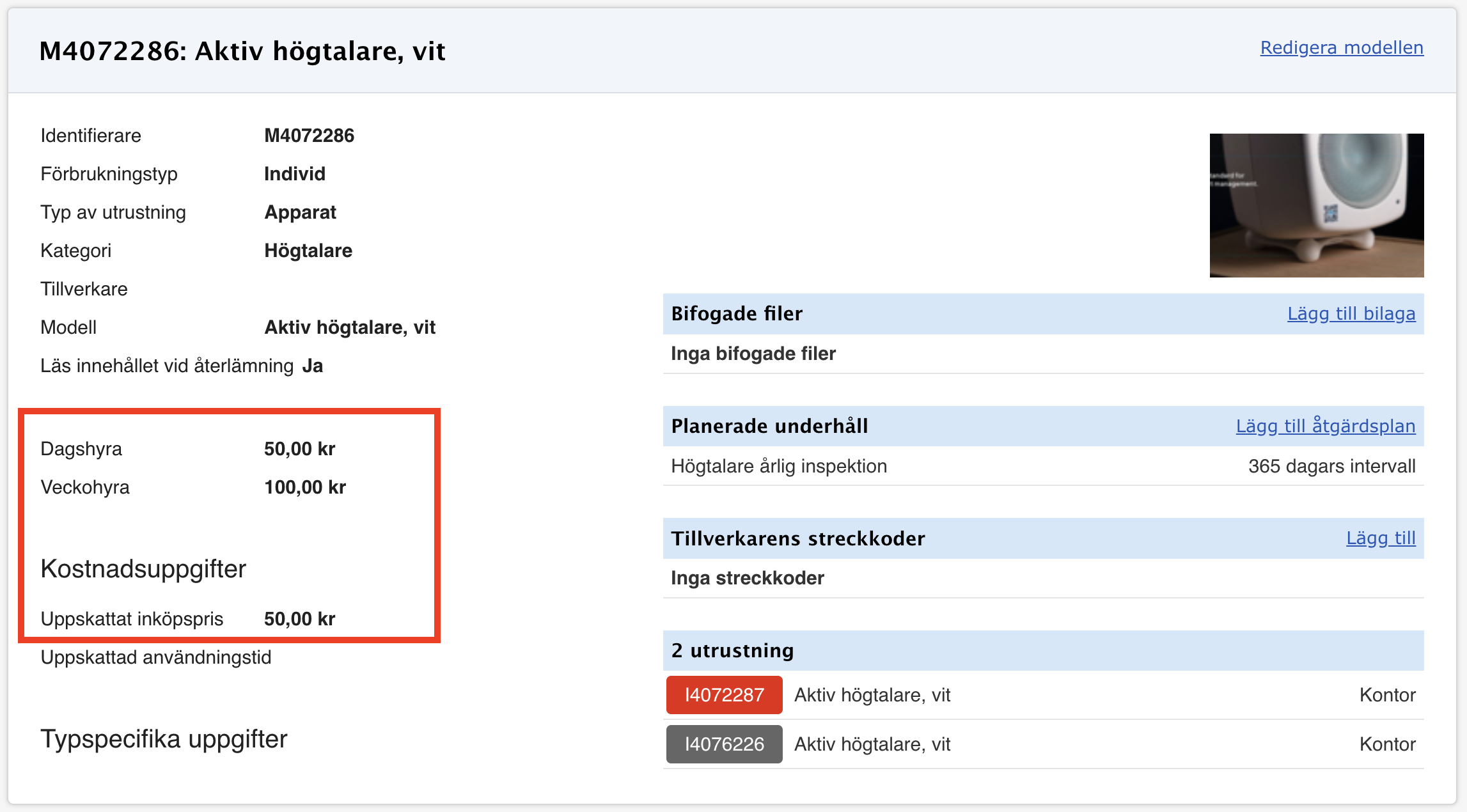Image resolution: width=1467 pixels, height=812 pixels.
Task: Open gray equipment badge I4076226
Action: tap(724, 744)
